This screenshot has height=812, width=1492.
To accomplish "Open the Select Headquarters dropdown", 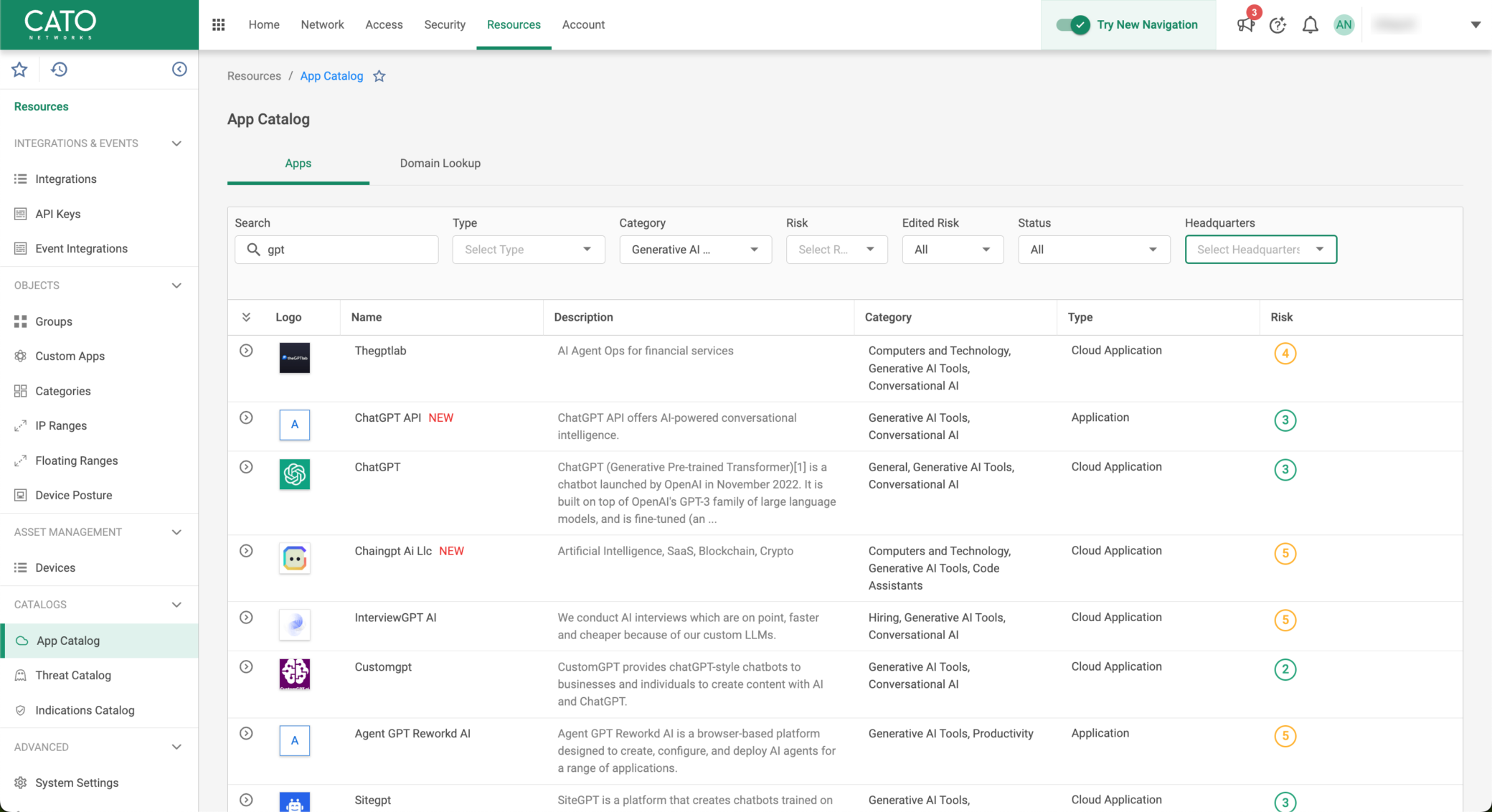I will tap(1260, 250).
